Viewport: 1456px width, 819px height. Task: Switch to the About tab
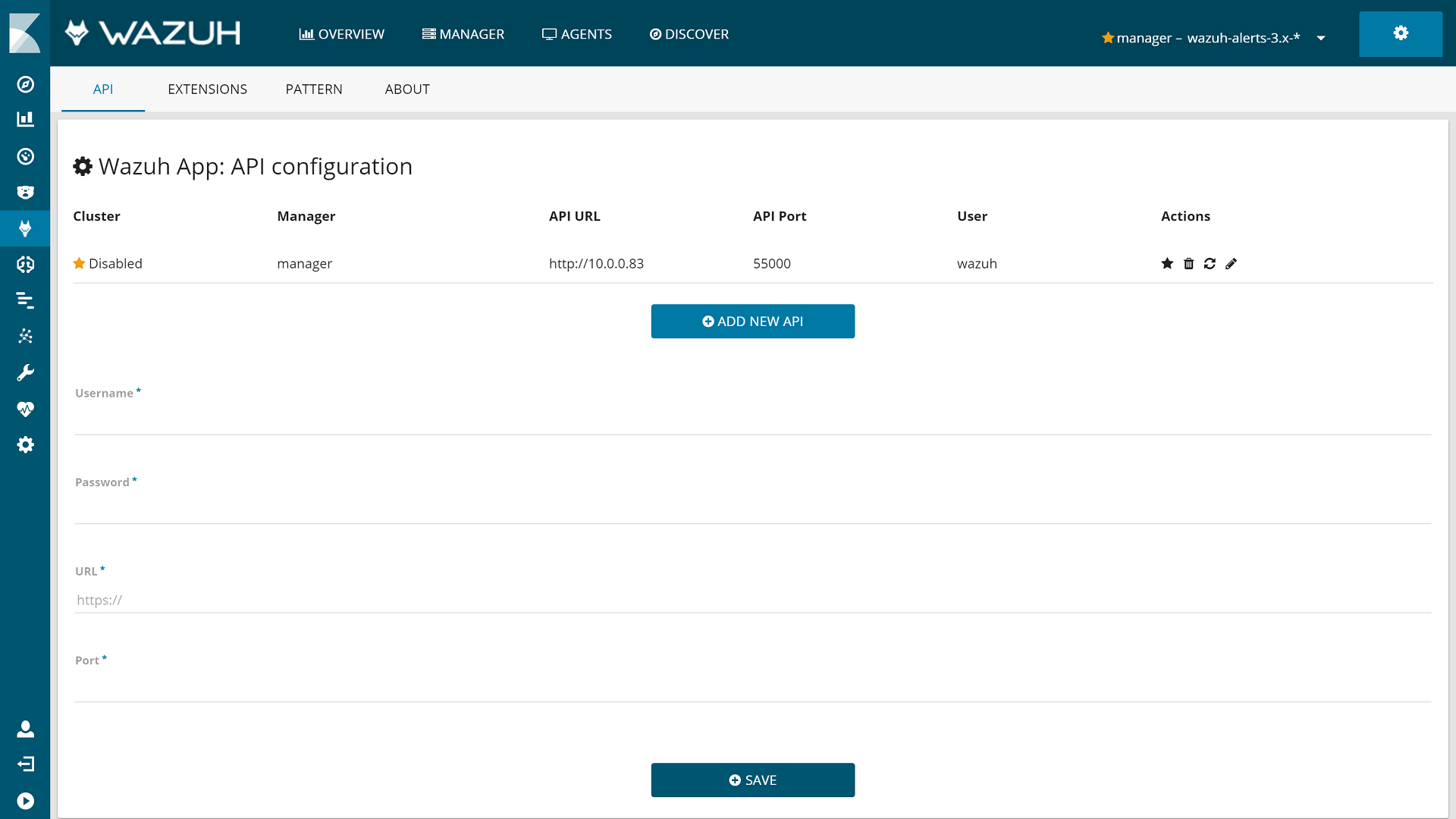click(x=407, y=89)
